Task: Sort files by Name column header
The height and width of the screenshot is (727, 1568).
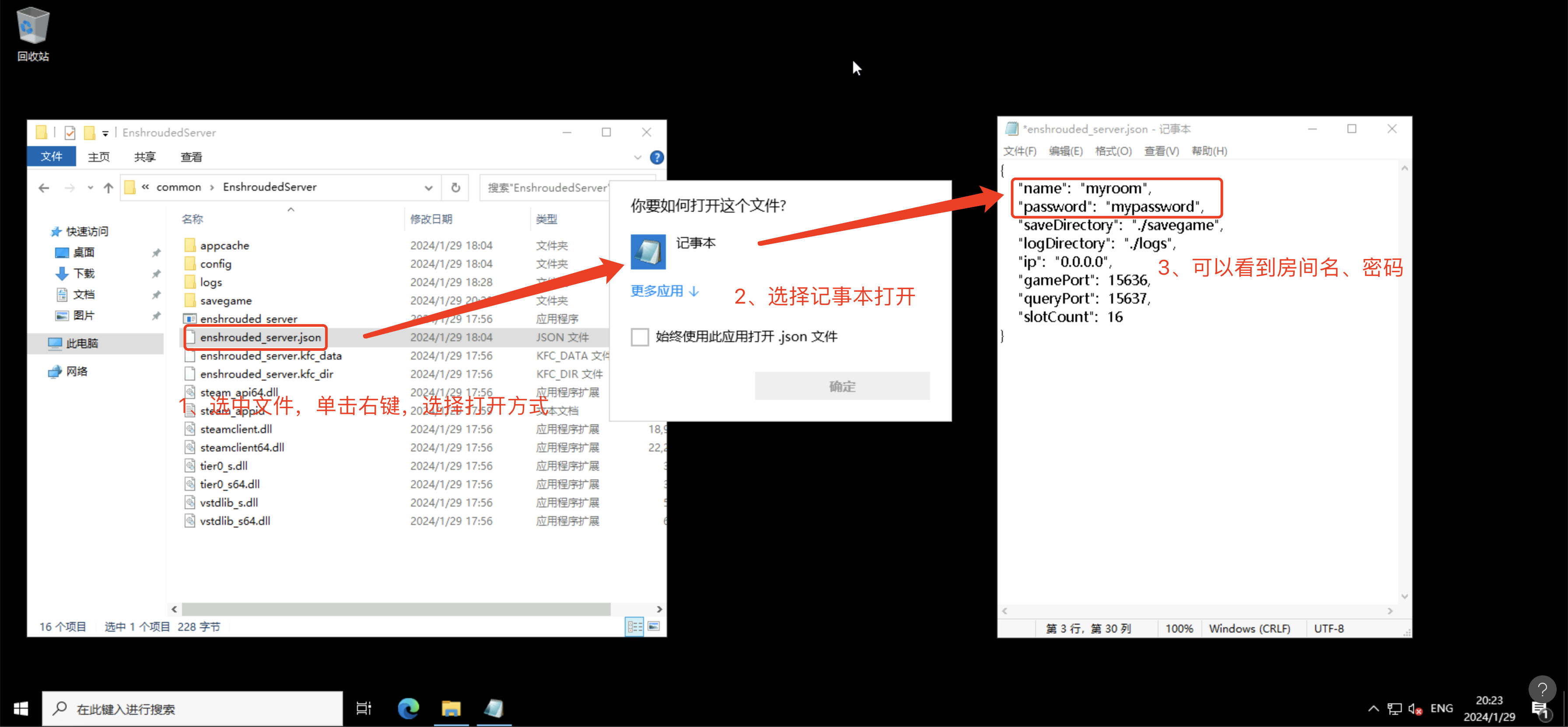Action: (192, 220)
